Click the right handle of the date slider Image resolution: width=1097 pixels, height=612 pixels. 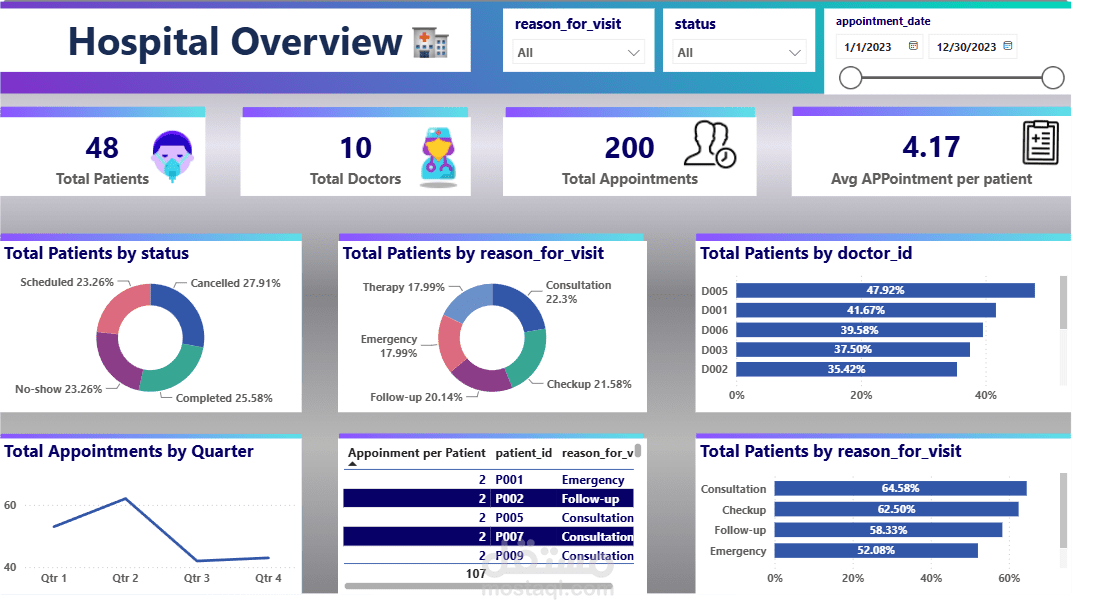1052,78
